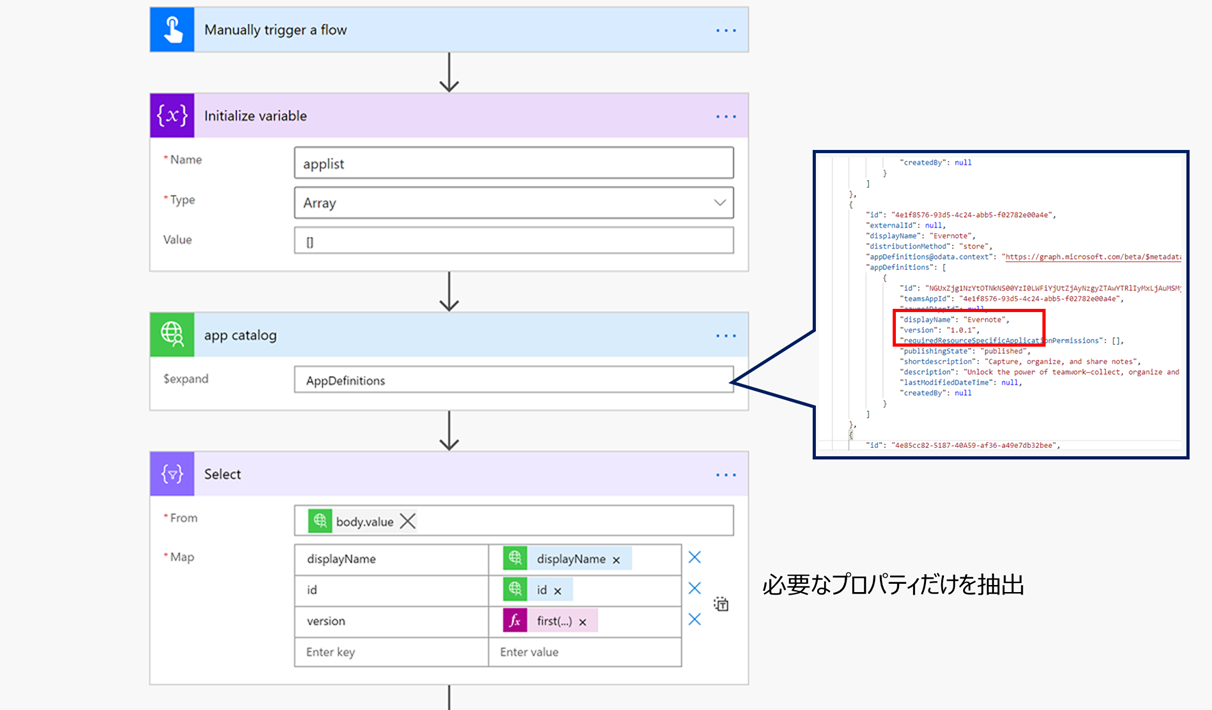
Task: Click the Initialize variable curly-brace icon
Action: [x=172, y=116]
